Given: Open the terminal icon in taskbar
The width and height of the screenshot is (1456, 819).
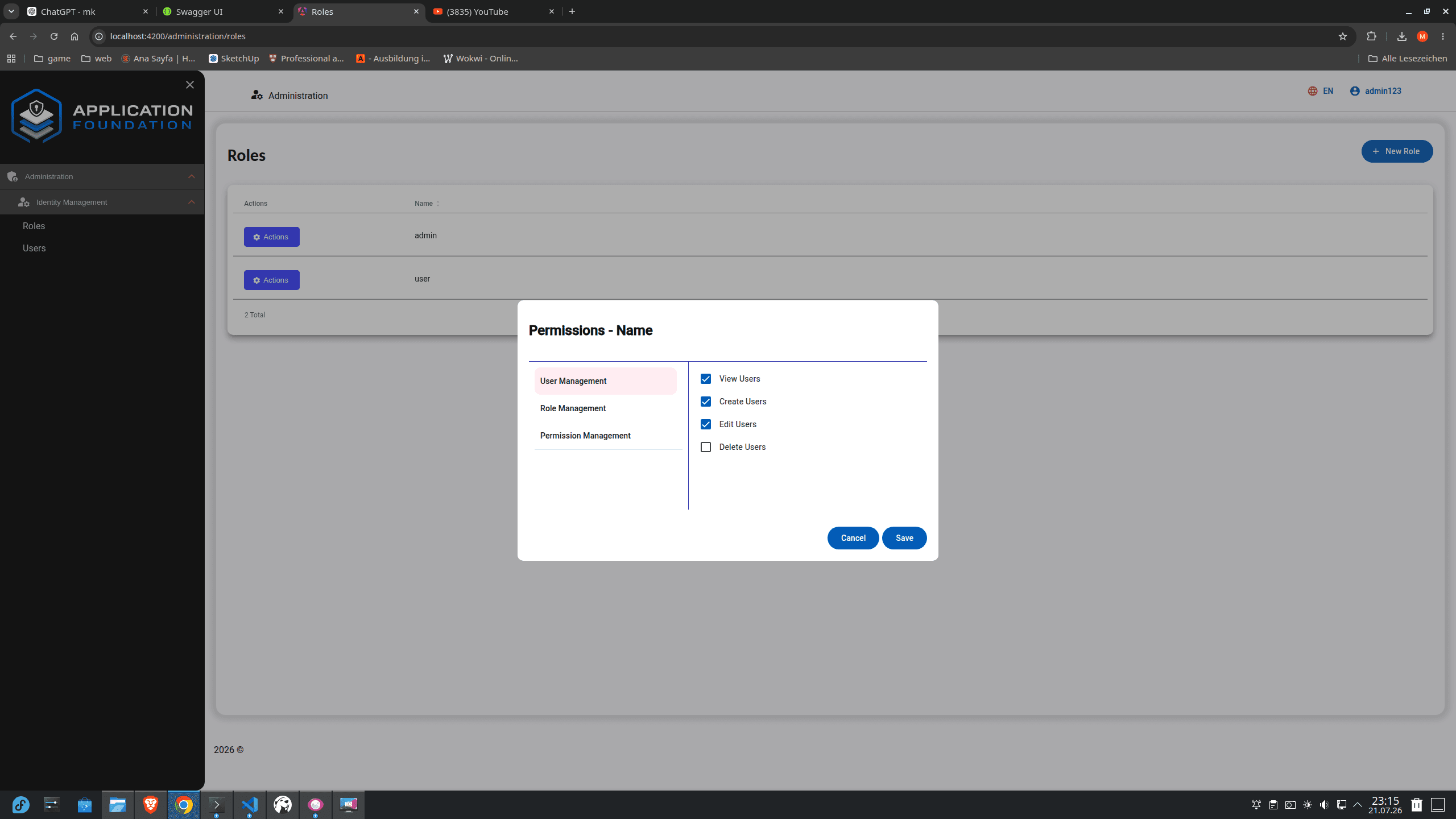Looking at the screenshot, I should click(x=217, y=805).
